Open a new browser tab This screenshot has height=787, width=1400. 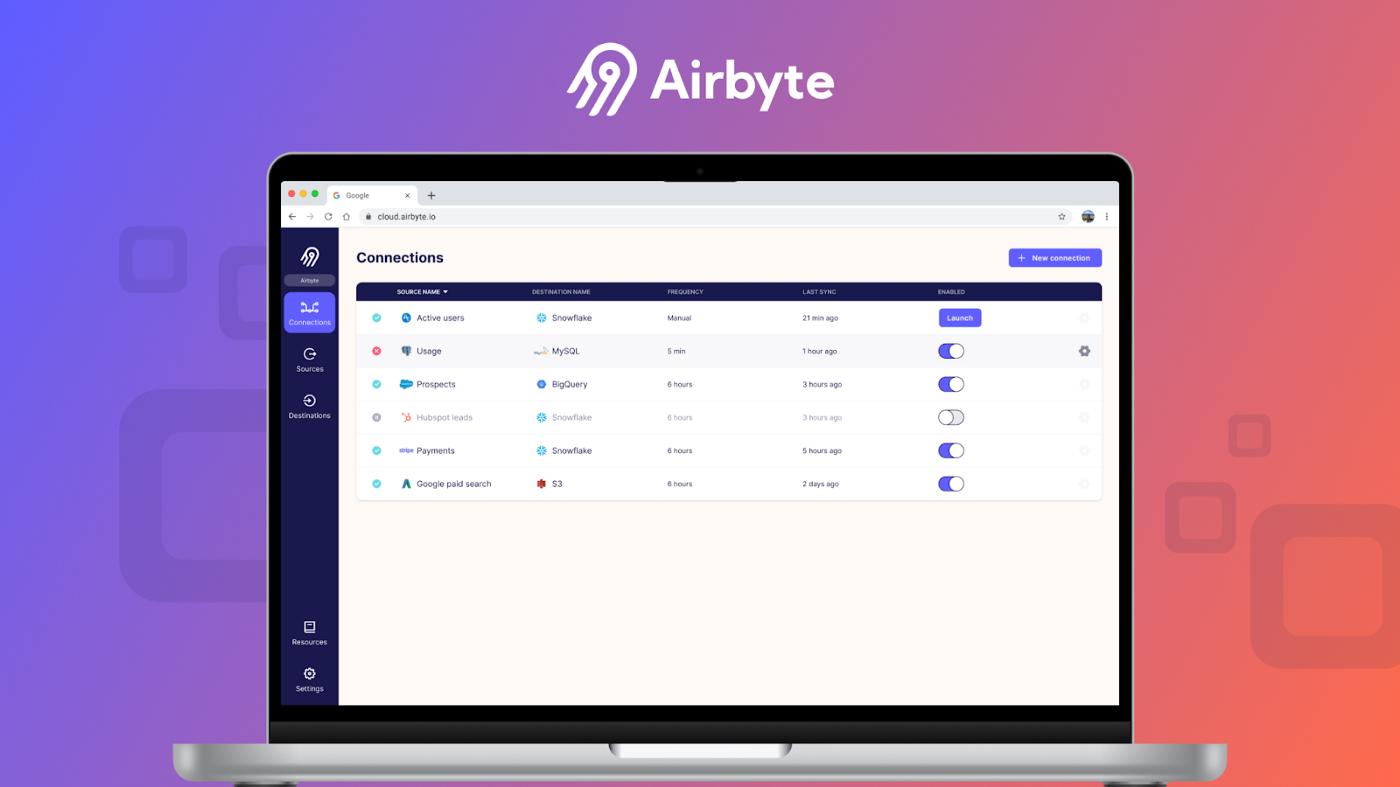[x=430, y=195]
